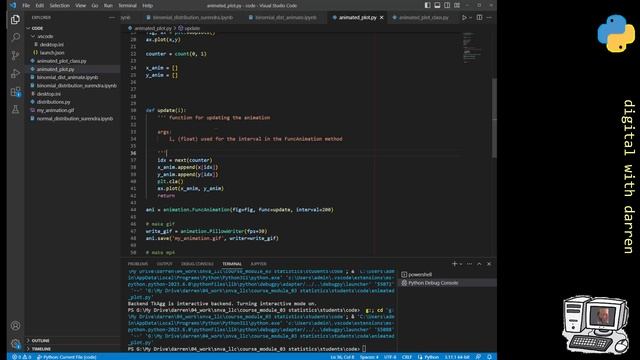
Task: Click the editor vertical scrollbar
Action: click(x=494, y=118)
